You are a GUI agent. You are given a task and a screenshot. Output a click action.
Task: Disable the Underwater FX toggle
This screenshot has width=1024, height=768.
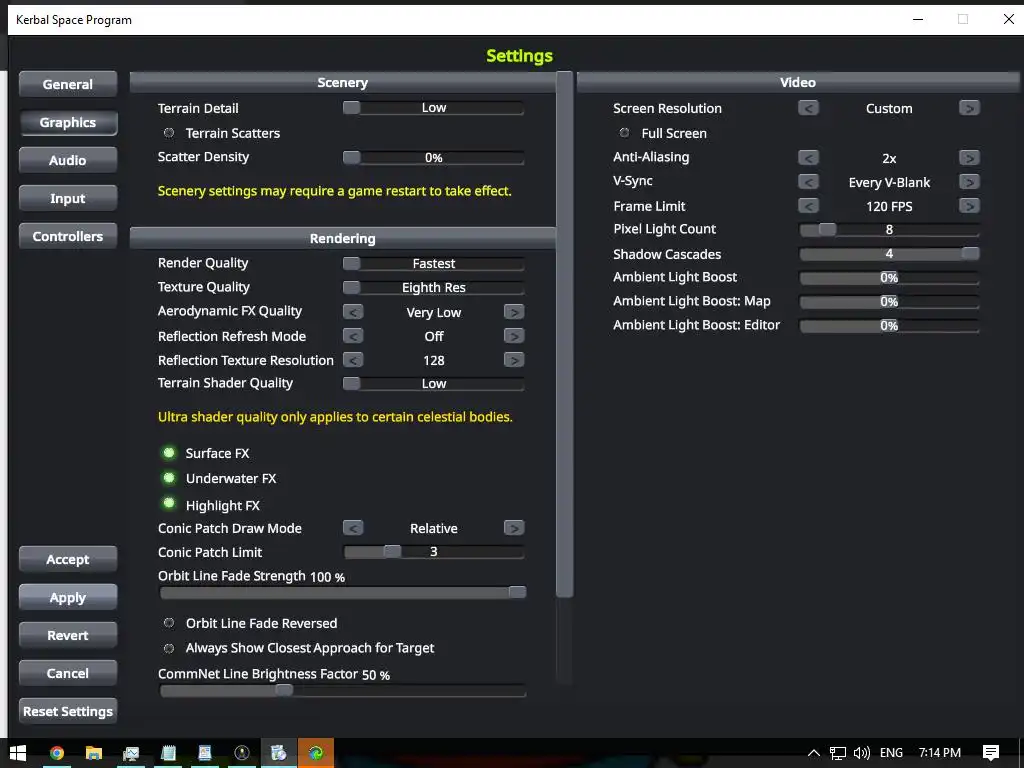pyautogui.click(x=169, y=478)
